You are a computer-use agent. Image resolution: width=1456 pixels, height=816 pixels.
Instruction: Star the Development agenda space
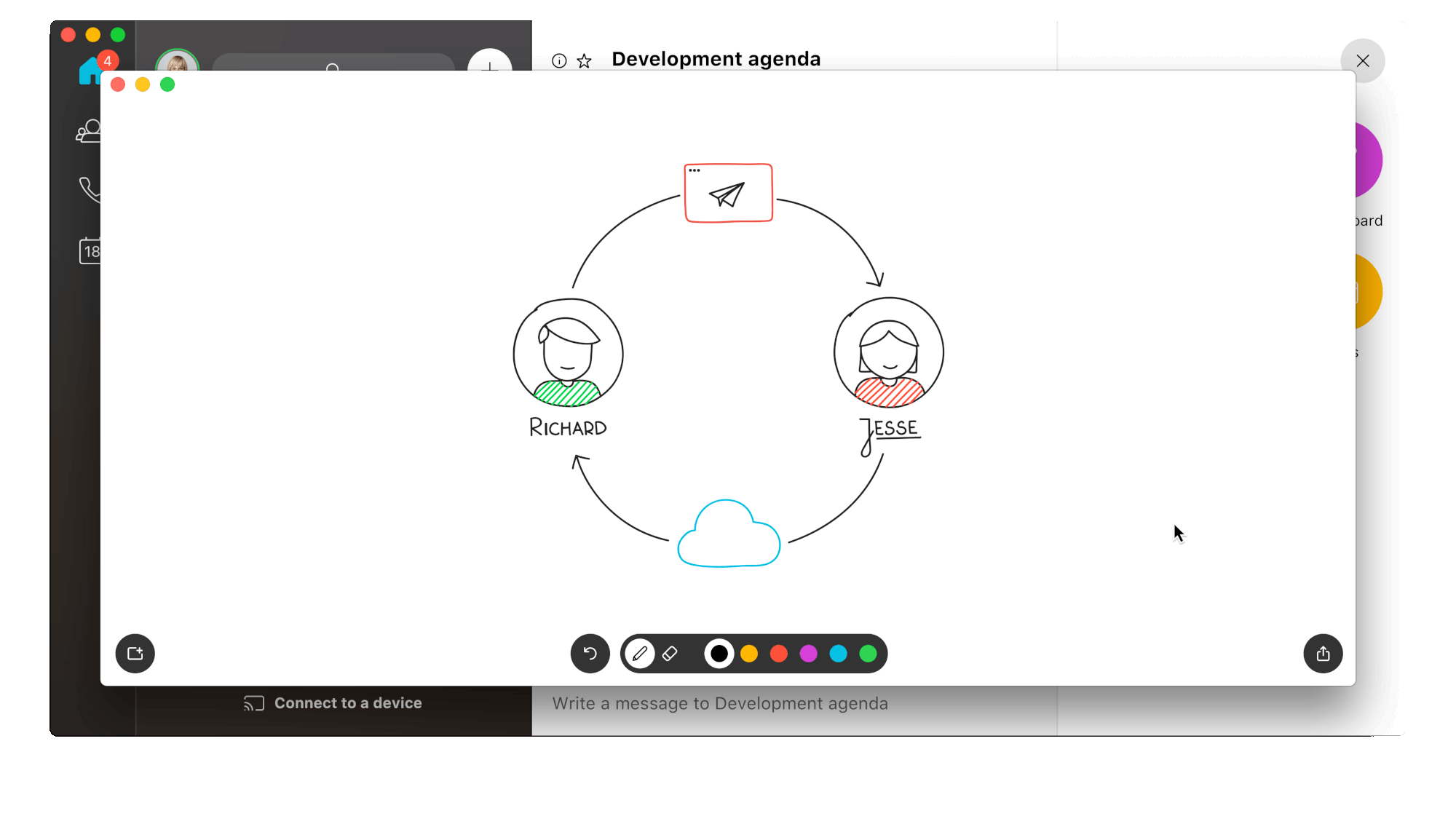point(584,61)
